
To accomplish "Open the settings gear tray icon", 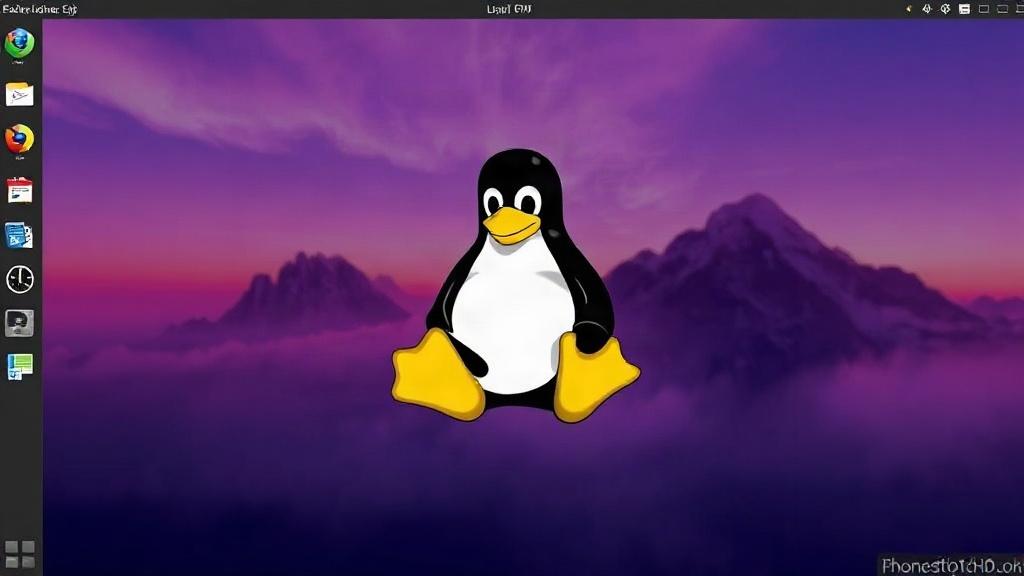I will click(x=945, y=9).
